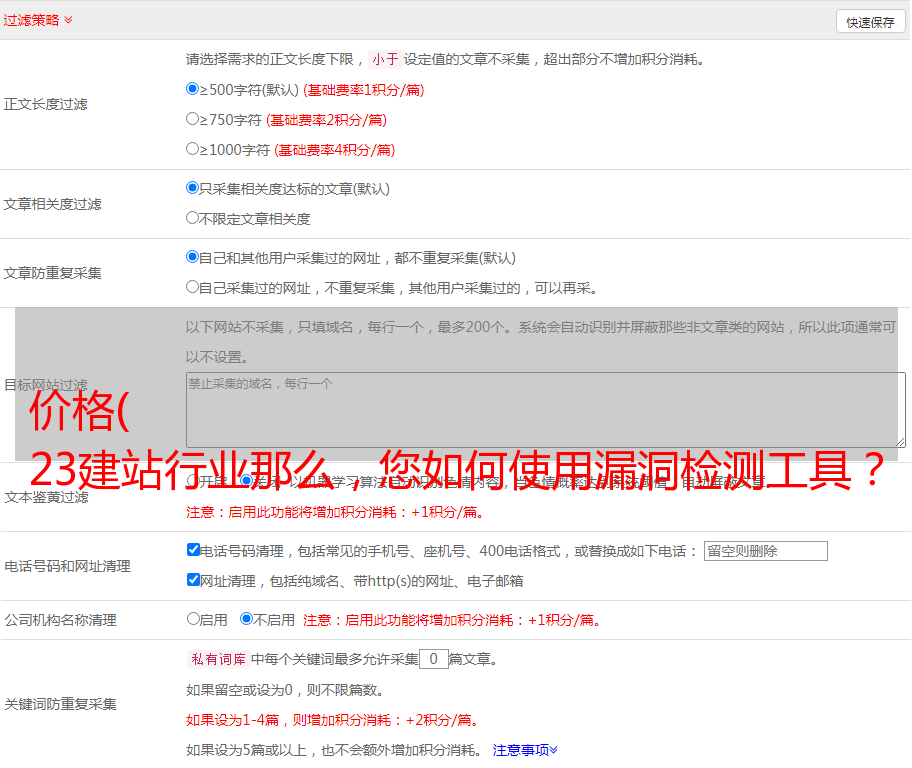Image resolution: width=912 pixels, height=768 pixels.
Task: Choose 自己采集过的网址，不重复采集 option
Action: coord(193,287)
